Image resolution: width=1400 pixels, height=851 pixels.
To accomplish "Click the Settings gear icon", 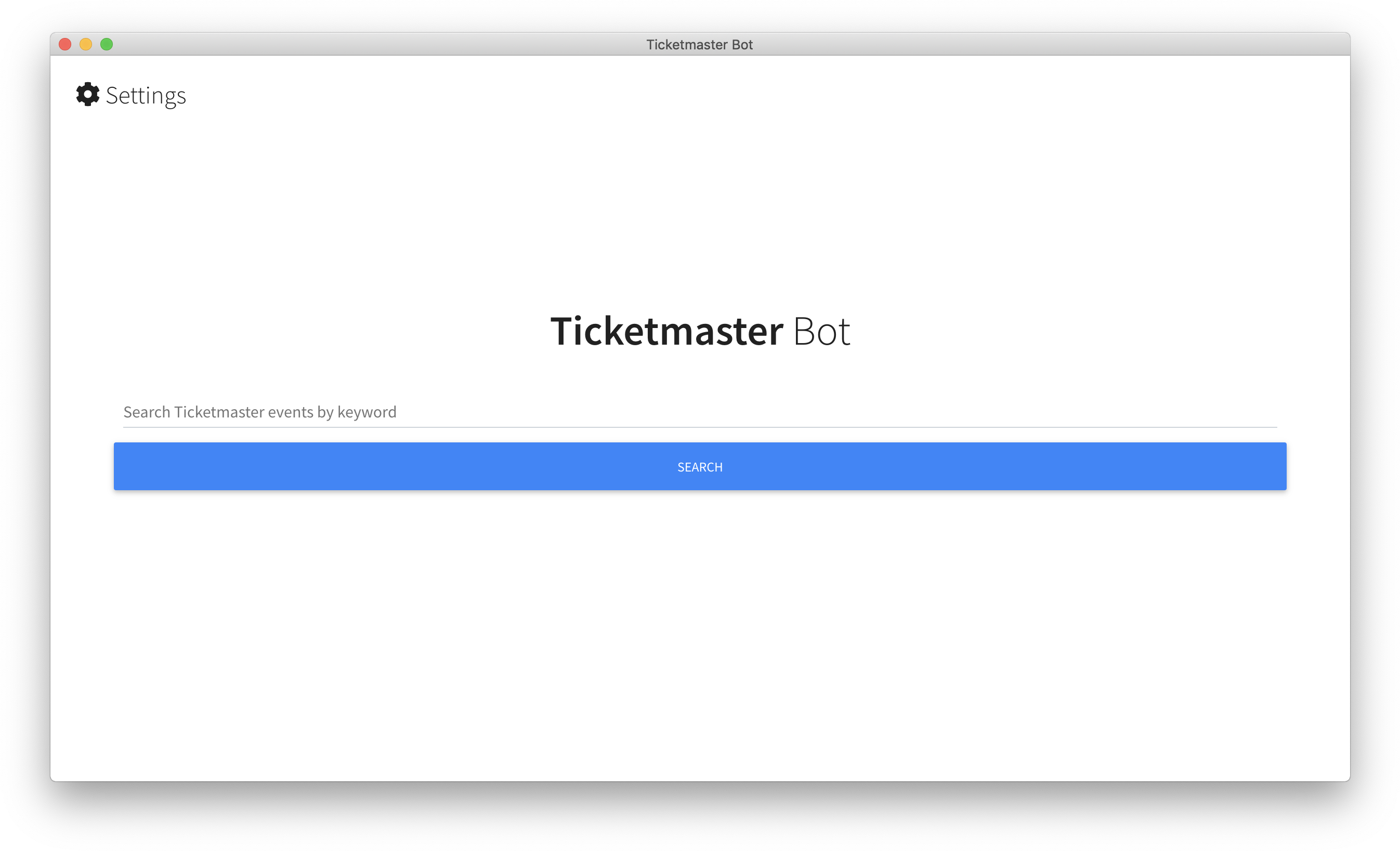I will click(87, 94).
